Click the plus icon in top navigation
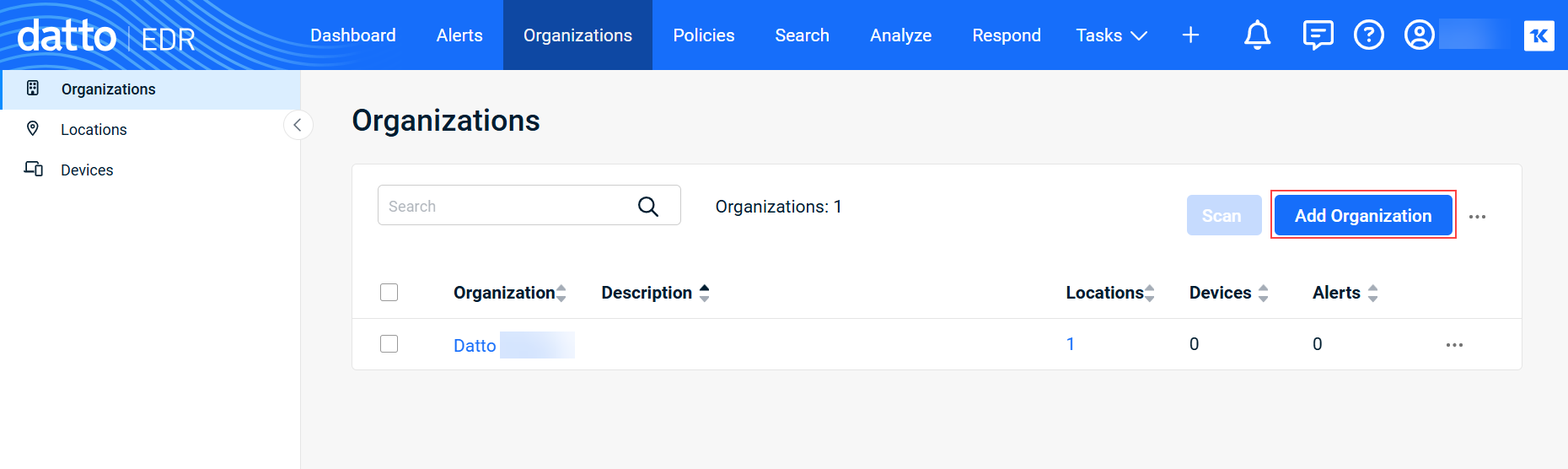1568x469 pixels. pyautogui.click(x=1190, y=35)
